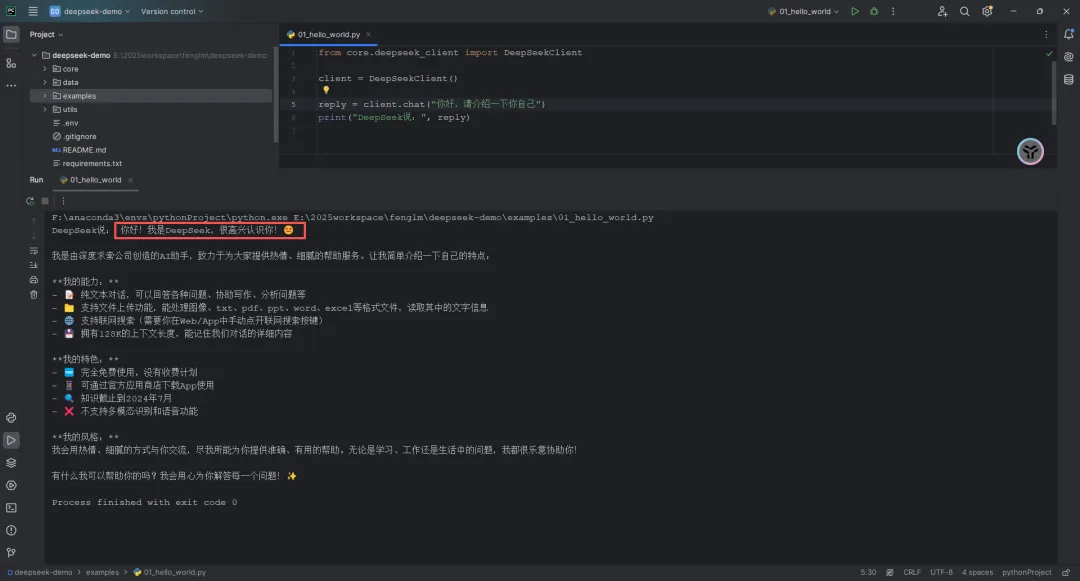Open Python Packages layers icon
Image resolution: width=1080 pixels, height=581 pixels.
tap(11, 463)
